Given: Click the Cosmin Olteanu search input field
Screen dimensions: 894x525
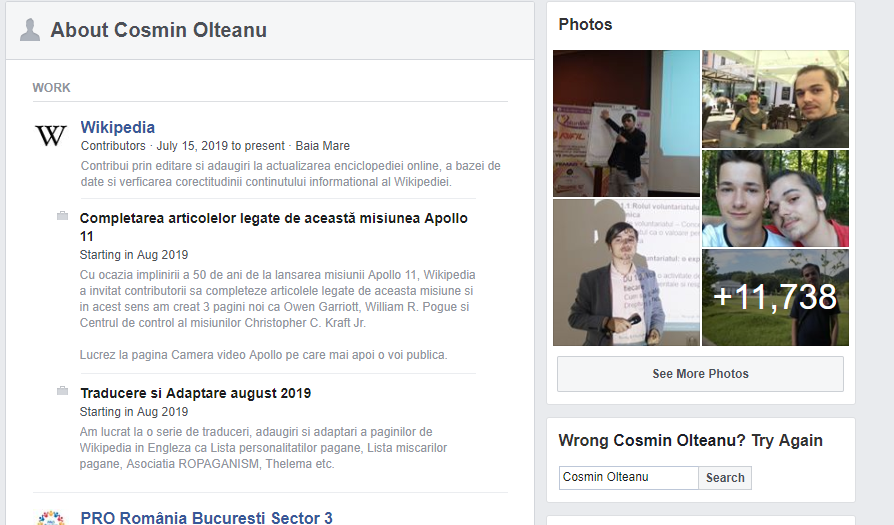Looking at the screenshot, I should [x=628, y=477].
